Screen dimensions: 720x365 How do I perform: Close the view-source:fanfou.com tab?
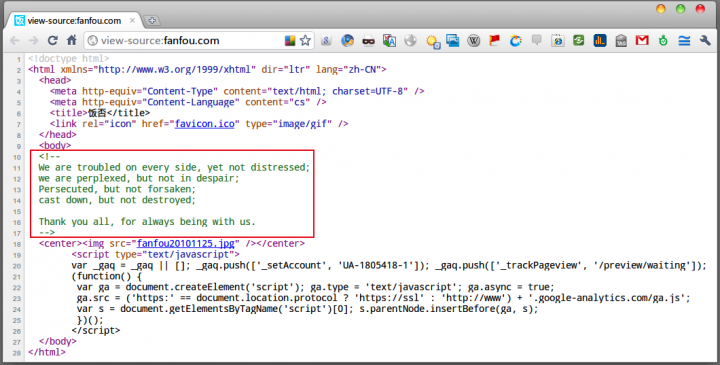[132, 21]
